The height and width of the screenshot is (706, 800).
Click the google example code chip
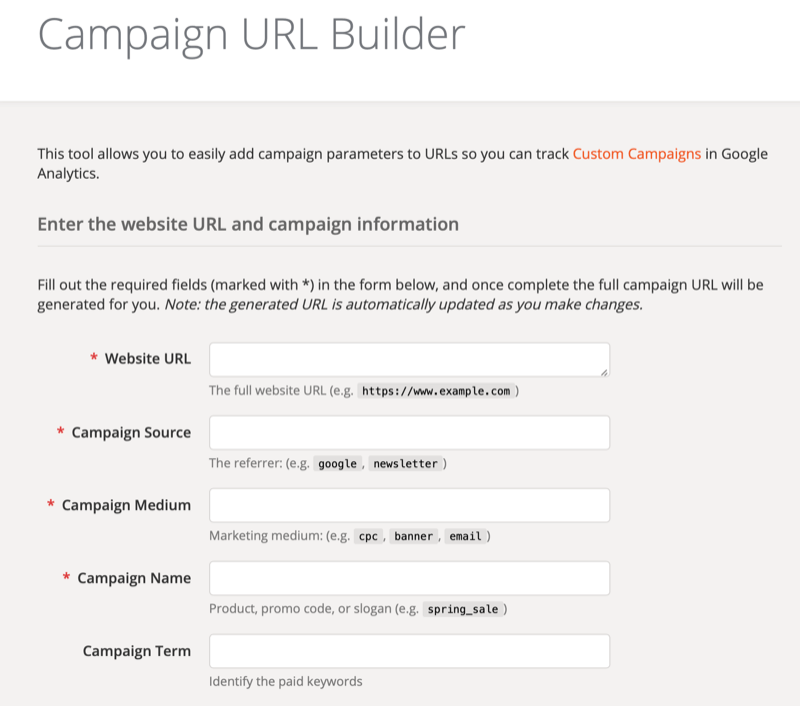click(x=337, y=464)
